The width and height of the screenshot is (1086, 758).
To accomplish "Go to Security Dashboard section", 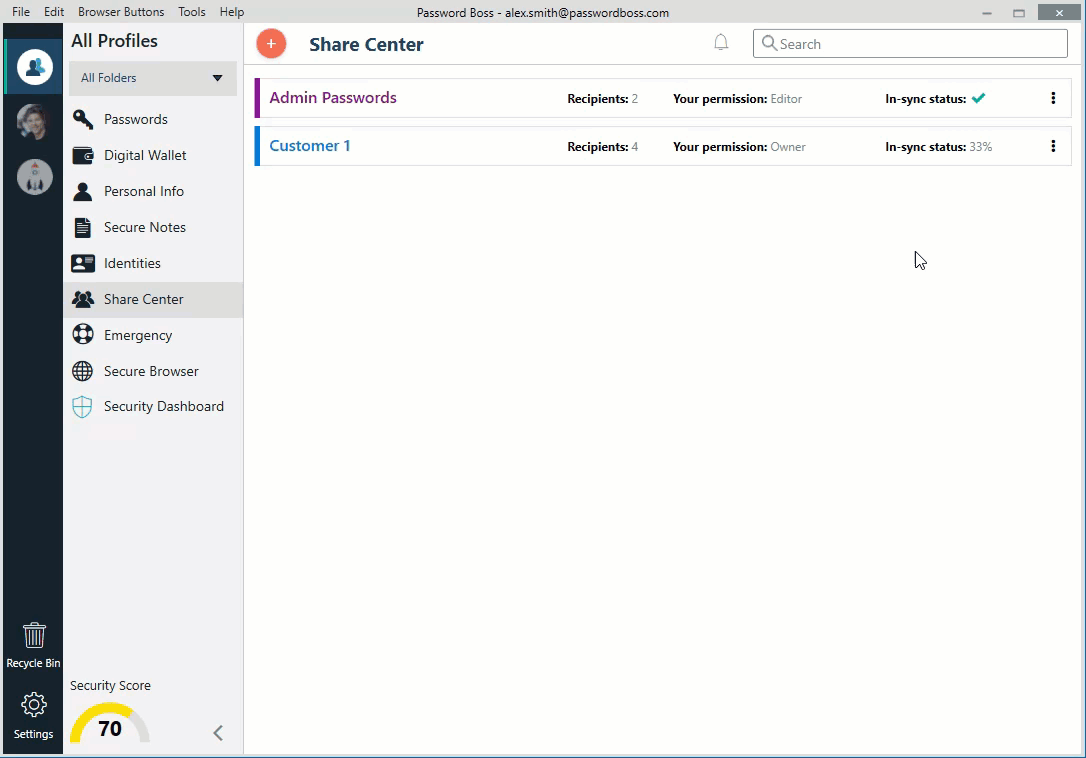I will (153, 407).
